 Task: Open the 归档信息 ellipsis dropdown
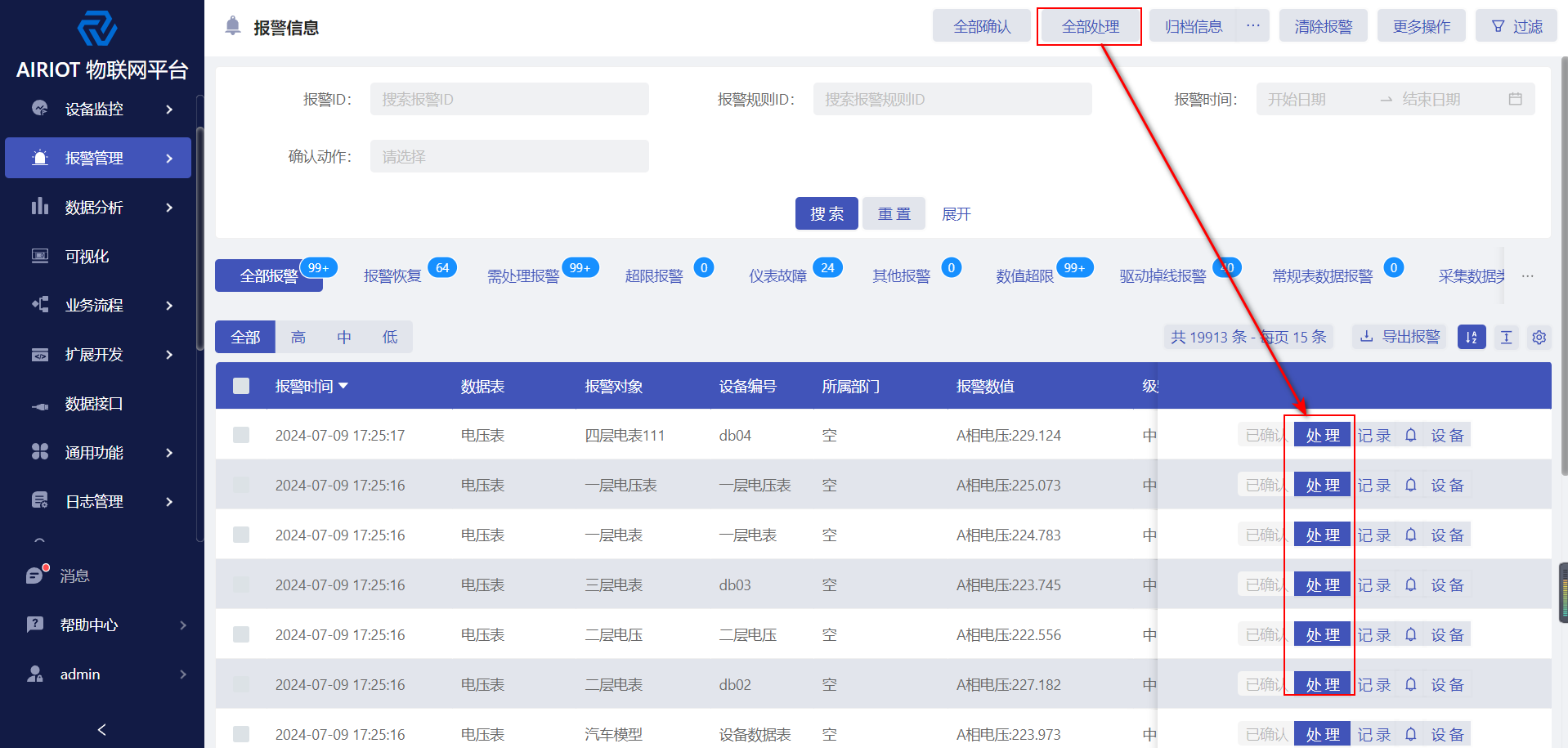[x=1252, y=26]
